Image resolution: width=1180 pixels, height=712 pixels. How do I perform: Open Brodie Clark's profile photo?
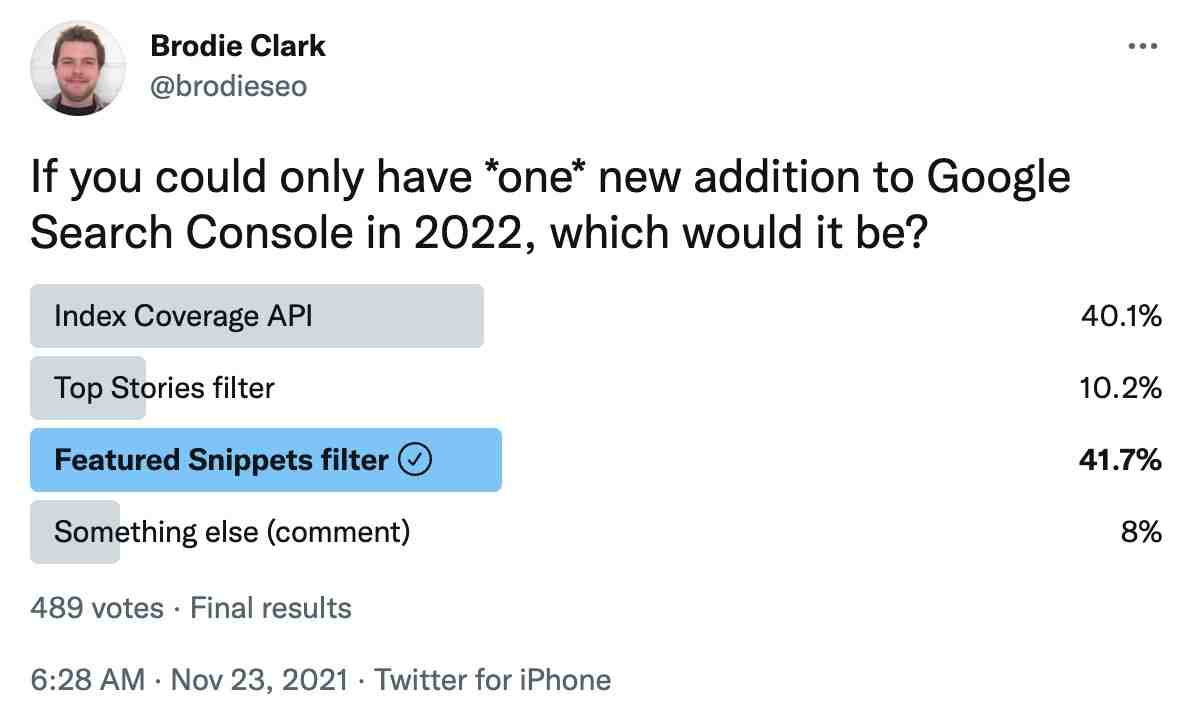(78, 68)
